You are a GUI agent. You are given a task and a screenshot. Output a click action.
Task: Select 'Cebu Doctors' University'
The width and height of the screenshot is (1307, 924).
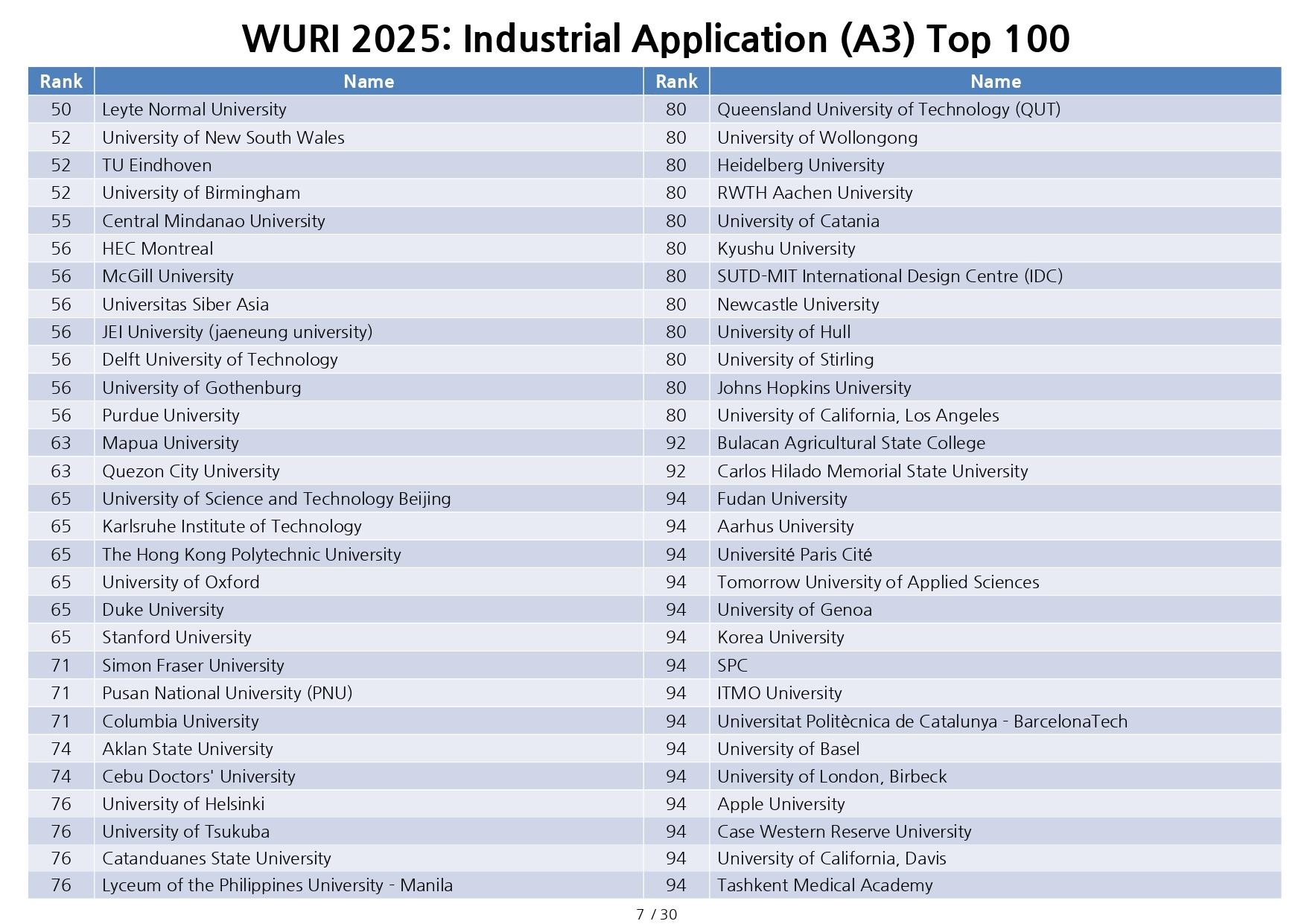click(x=198, y=777)
